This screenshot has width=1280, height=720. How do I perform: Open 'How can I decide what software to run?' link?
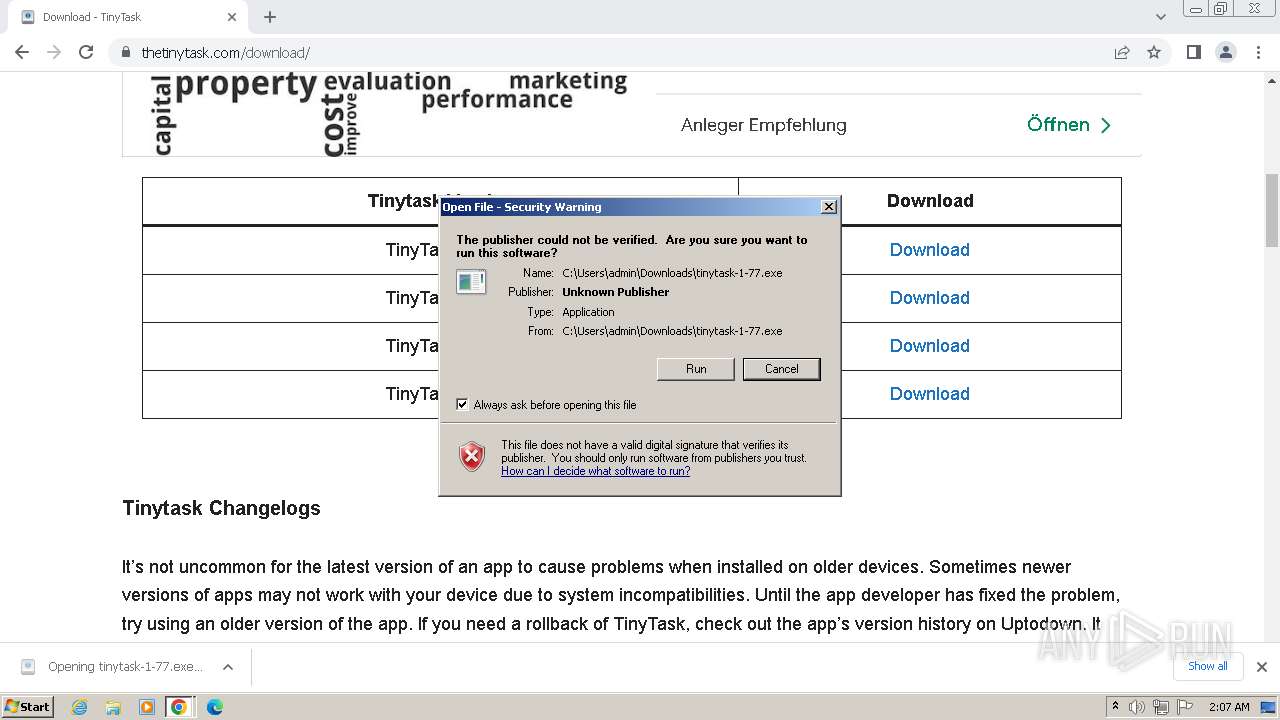point(595,471)
